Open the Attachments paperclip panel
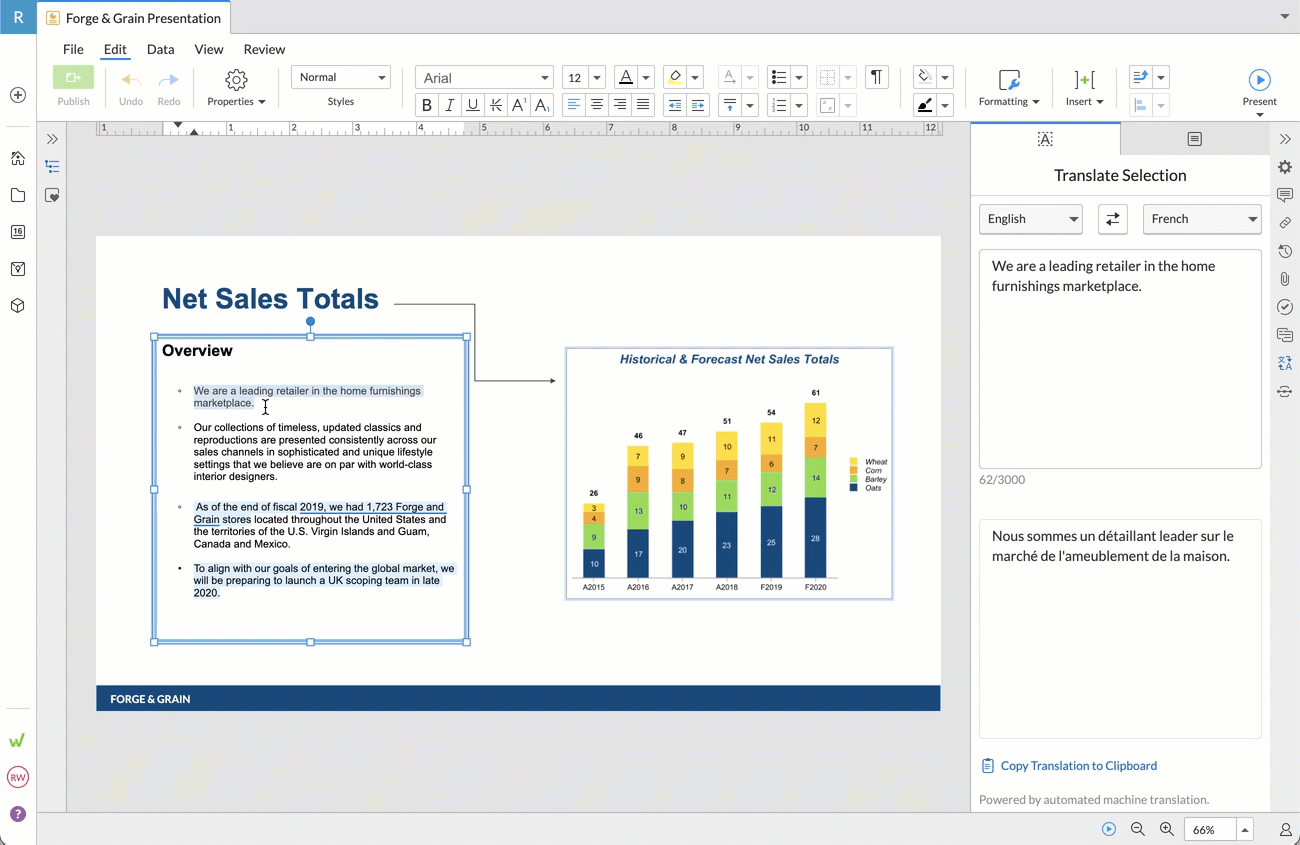1300x845 pixels. (1285, 279)
